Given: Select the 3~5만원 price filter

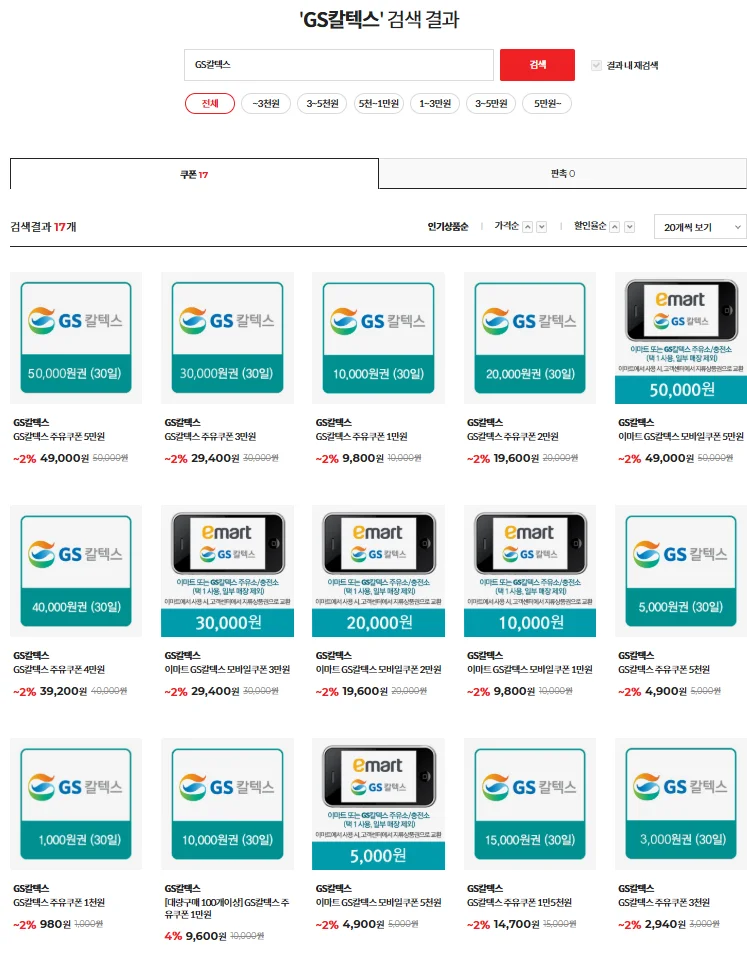Looking at the screenshot, I should point(491,103).
